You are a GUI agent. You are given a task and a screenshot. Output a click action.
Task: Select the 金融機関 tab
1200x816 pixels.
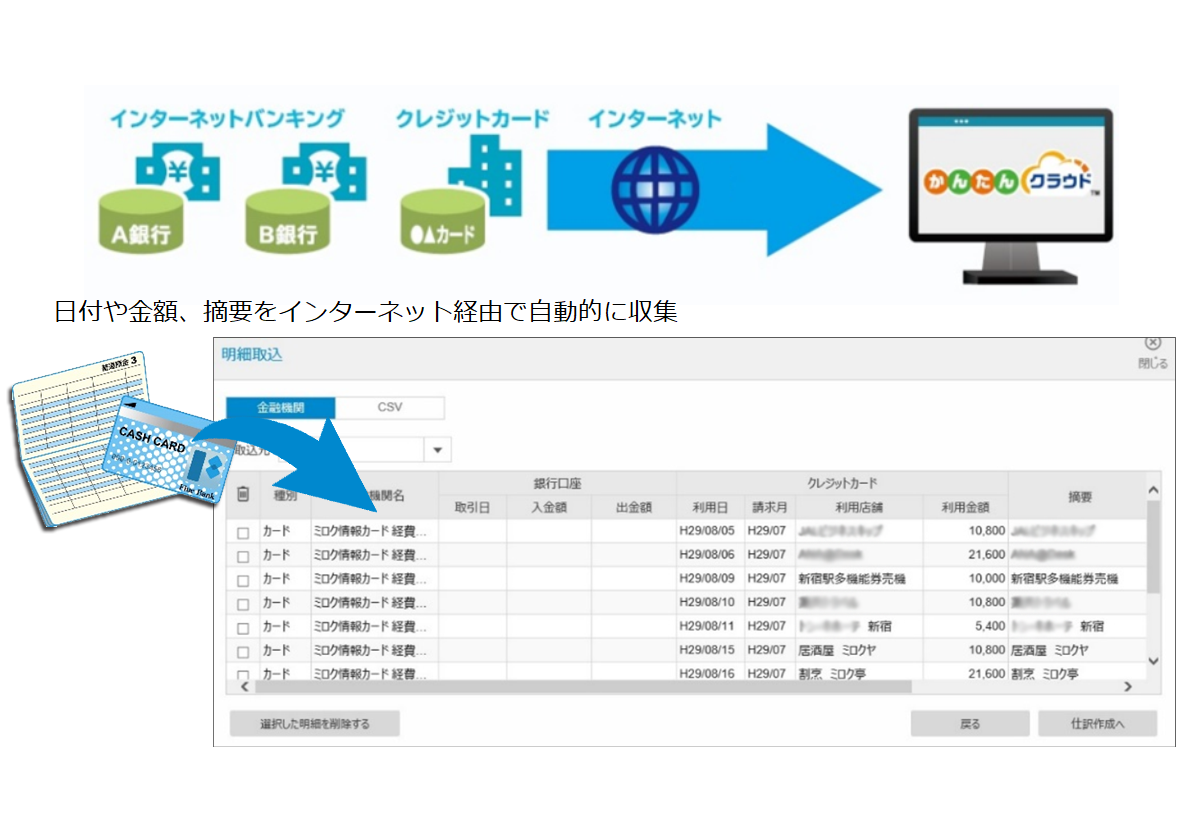click(281, 408)
